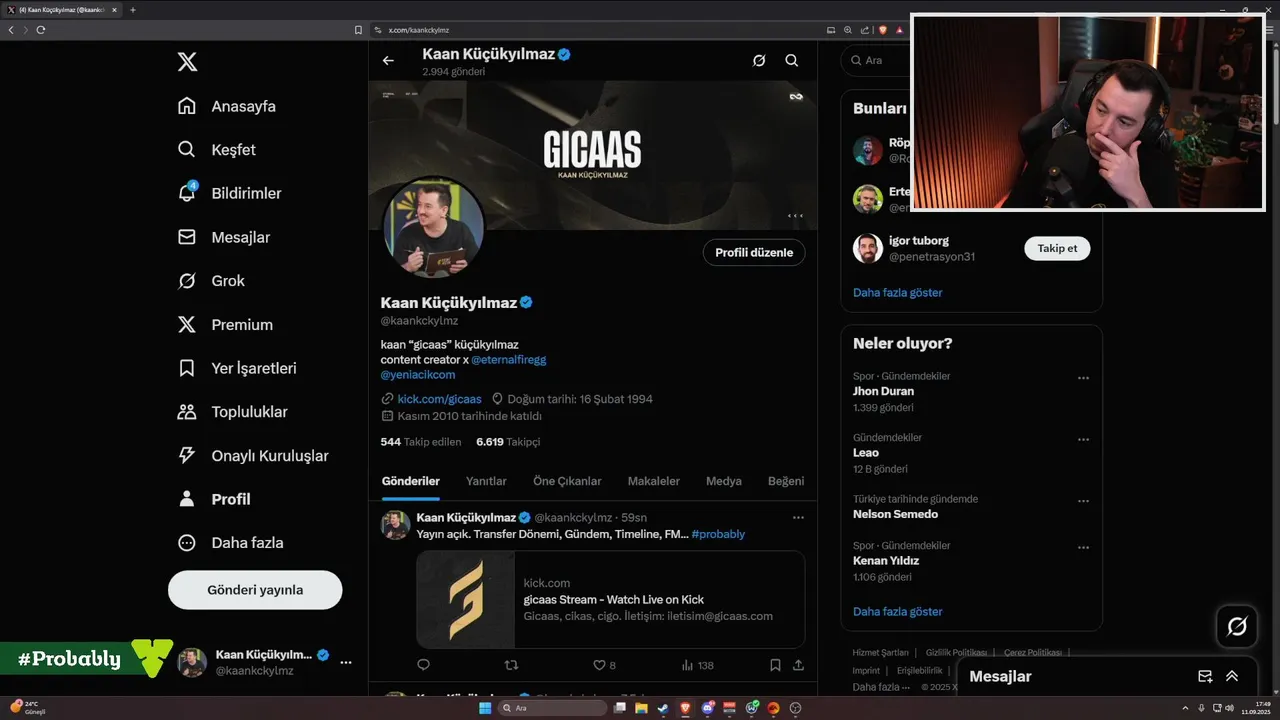Open the Anasayfa home icon
1280x720 pixels.
click(187, 106)
